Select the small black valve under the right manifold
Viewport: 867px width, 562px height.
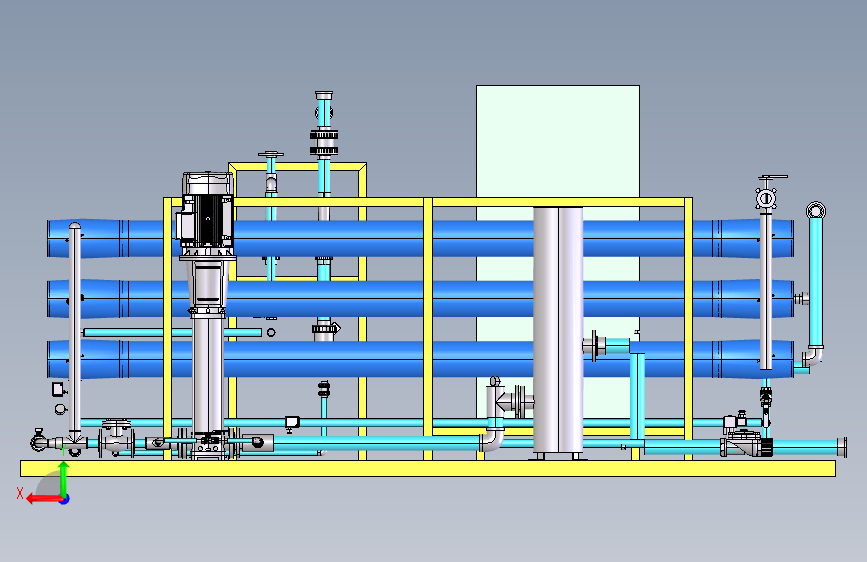coord(766,397)
